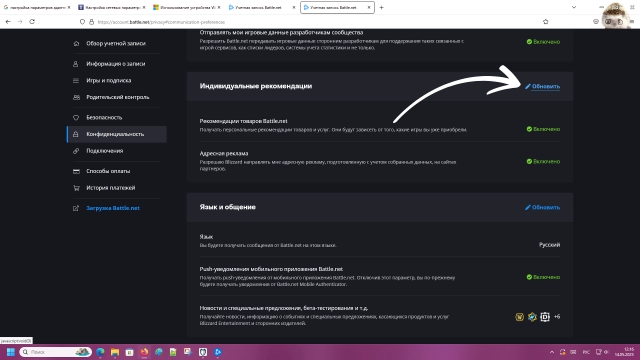Launch Microsoft Edge from taskbar

pos(100,352)
